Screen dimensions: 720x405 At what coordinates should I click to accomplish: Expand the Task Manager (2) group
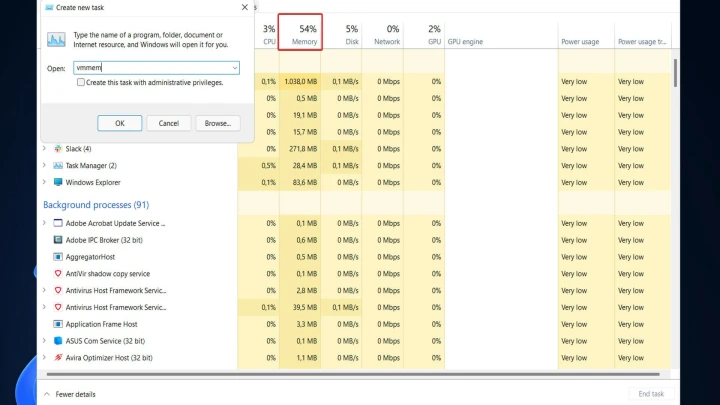coord(45,165)
